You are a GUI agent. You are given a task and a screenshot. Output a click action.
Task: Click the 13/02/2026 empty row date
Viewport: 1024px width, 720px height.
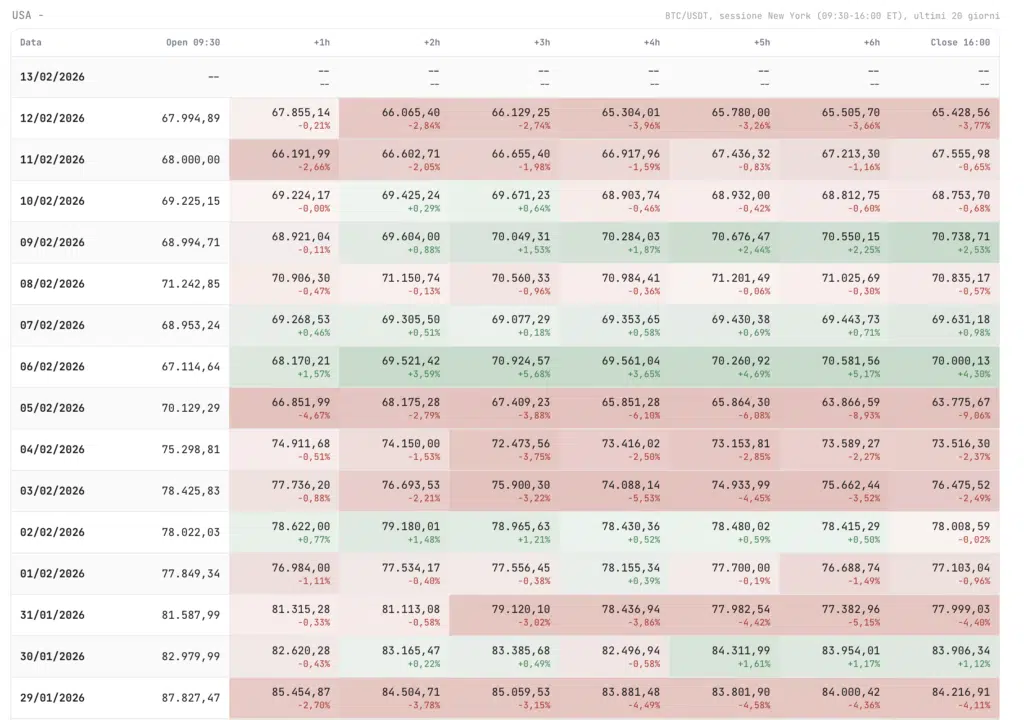coord(52,77)
